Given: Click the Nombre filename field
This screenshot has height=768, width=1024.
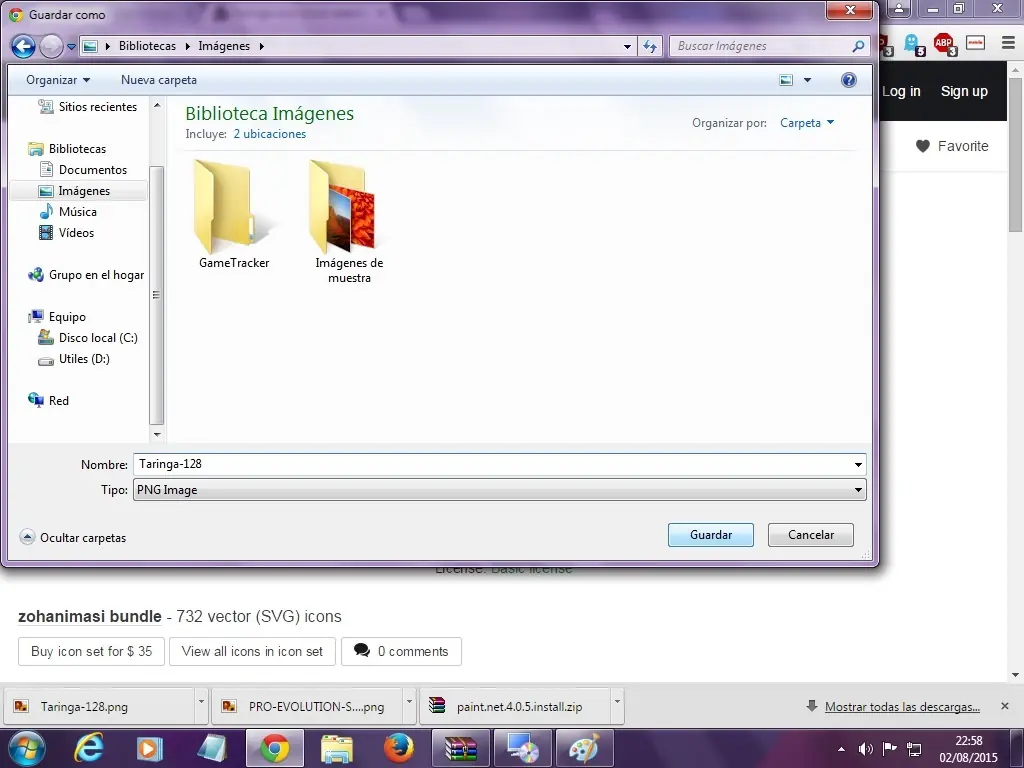Looking at the screenshot, I should tap(492, 464).
